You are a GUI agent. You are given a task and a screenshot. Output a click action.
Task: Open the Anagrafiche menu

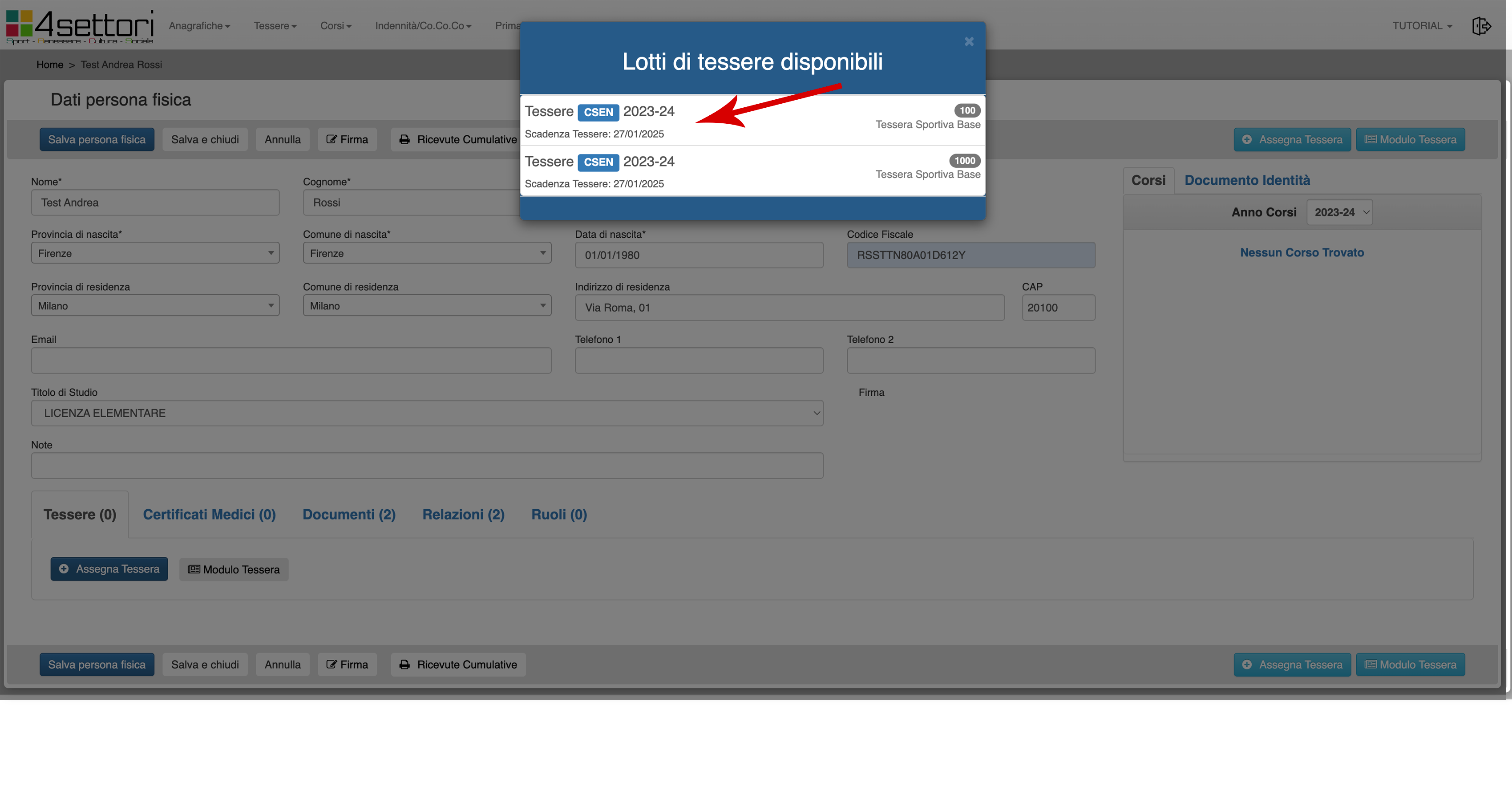click(x=199, y=26)
